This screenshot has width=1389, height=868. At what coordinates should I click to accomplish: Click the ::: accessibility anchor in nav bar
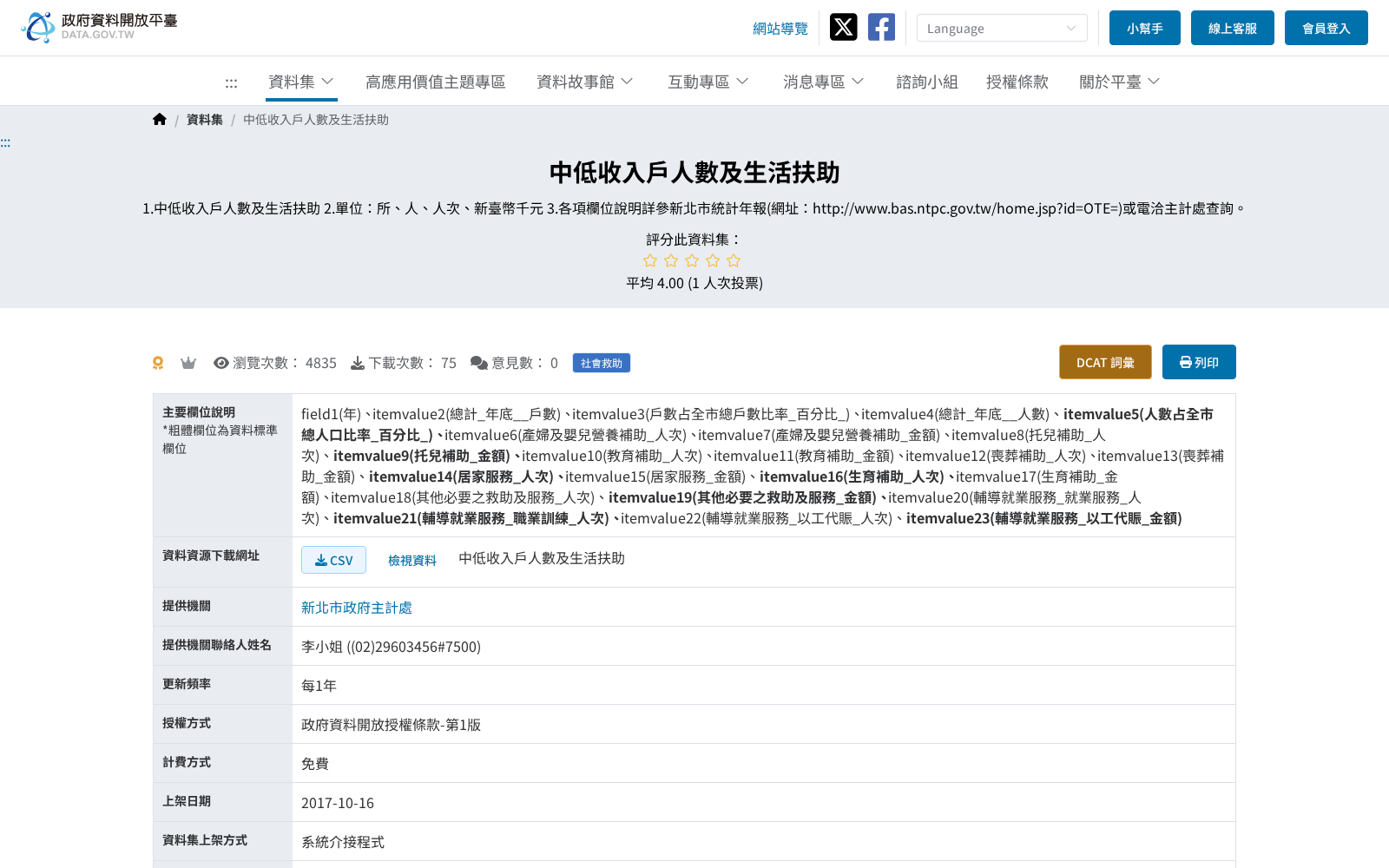point(231,82)
